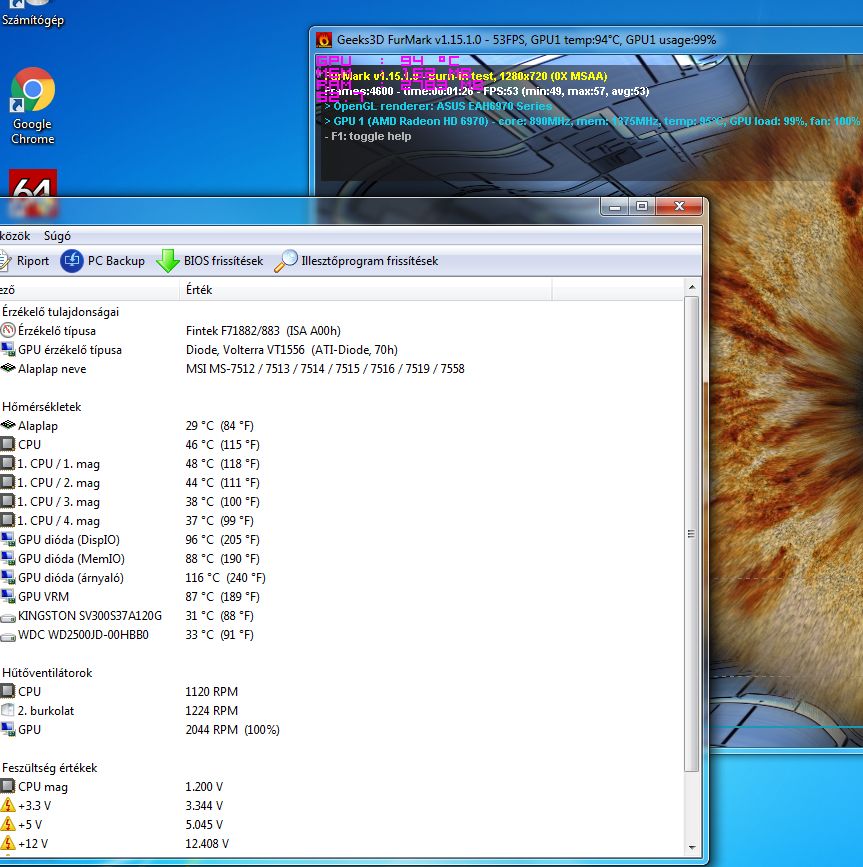
Task: Select the '12.408 V' value
Action: pyautogui.click(x=207, y=844)
